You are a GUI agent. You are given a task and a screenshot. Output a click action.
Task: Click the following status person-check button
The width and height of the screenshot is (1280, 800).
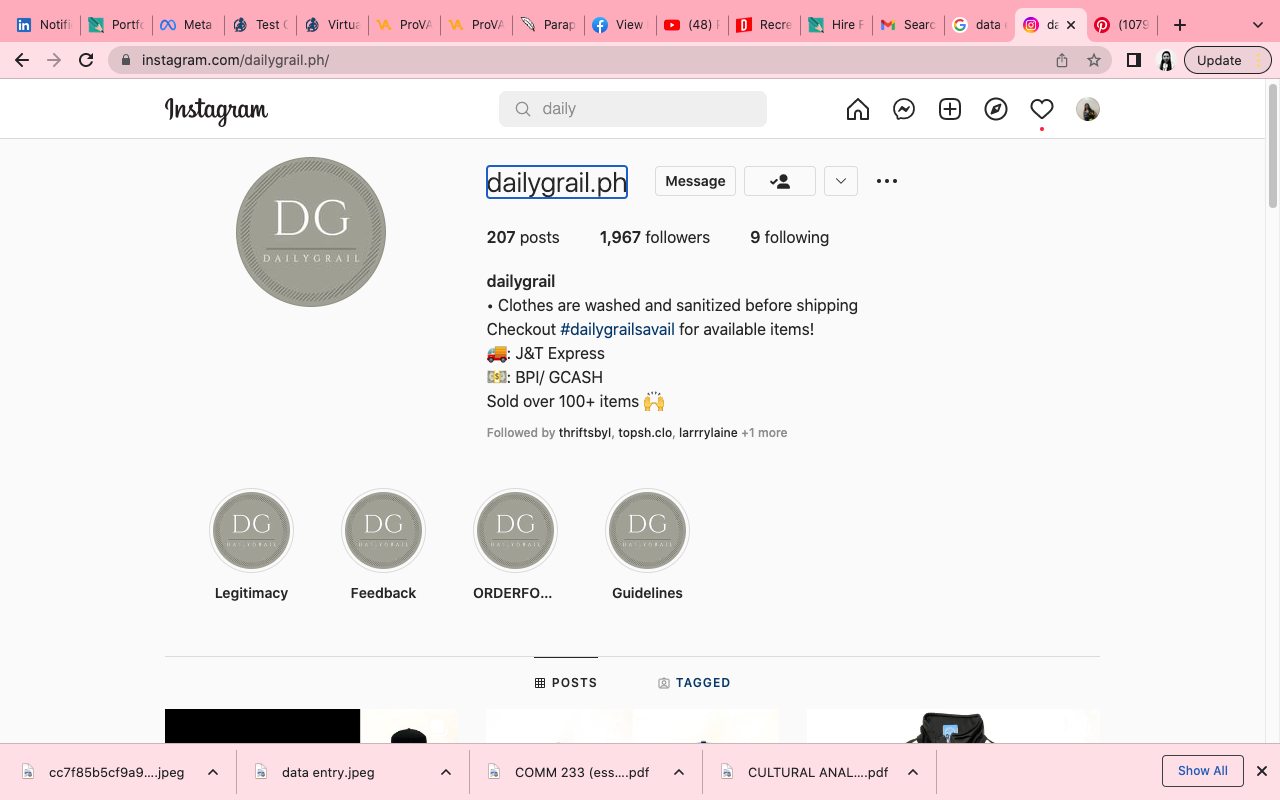(x=780, y=181)
